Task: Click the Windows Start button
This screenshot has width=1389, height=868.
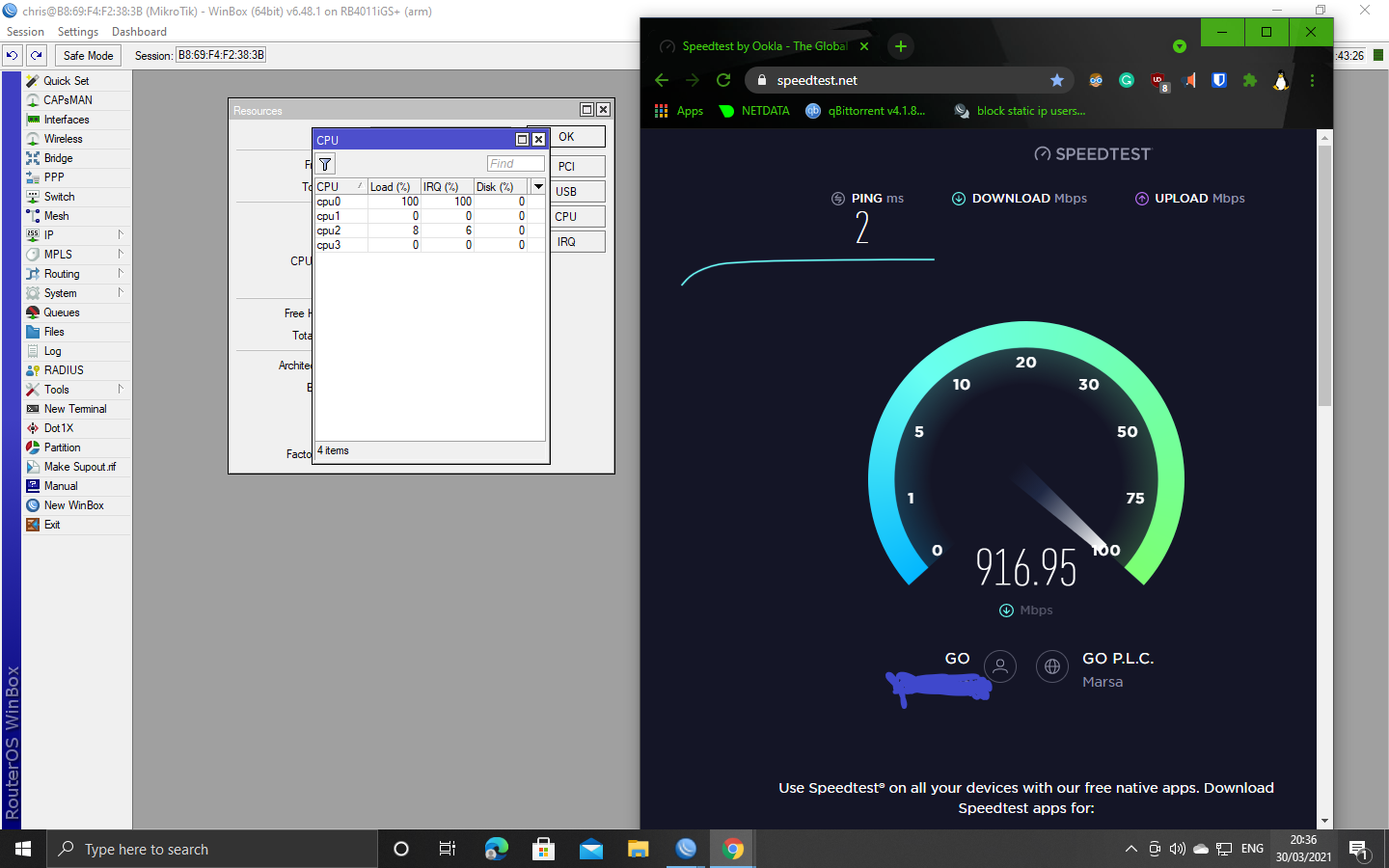Action: pos(23,849)
